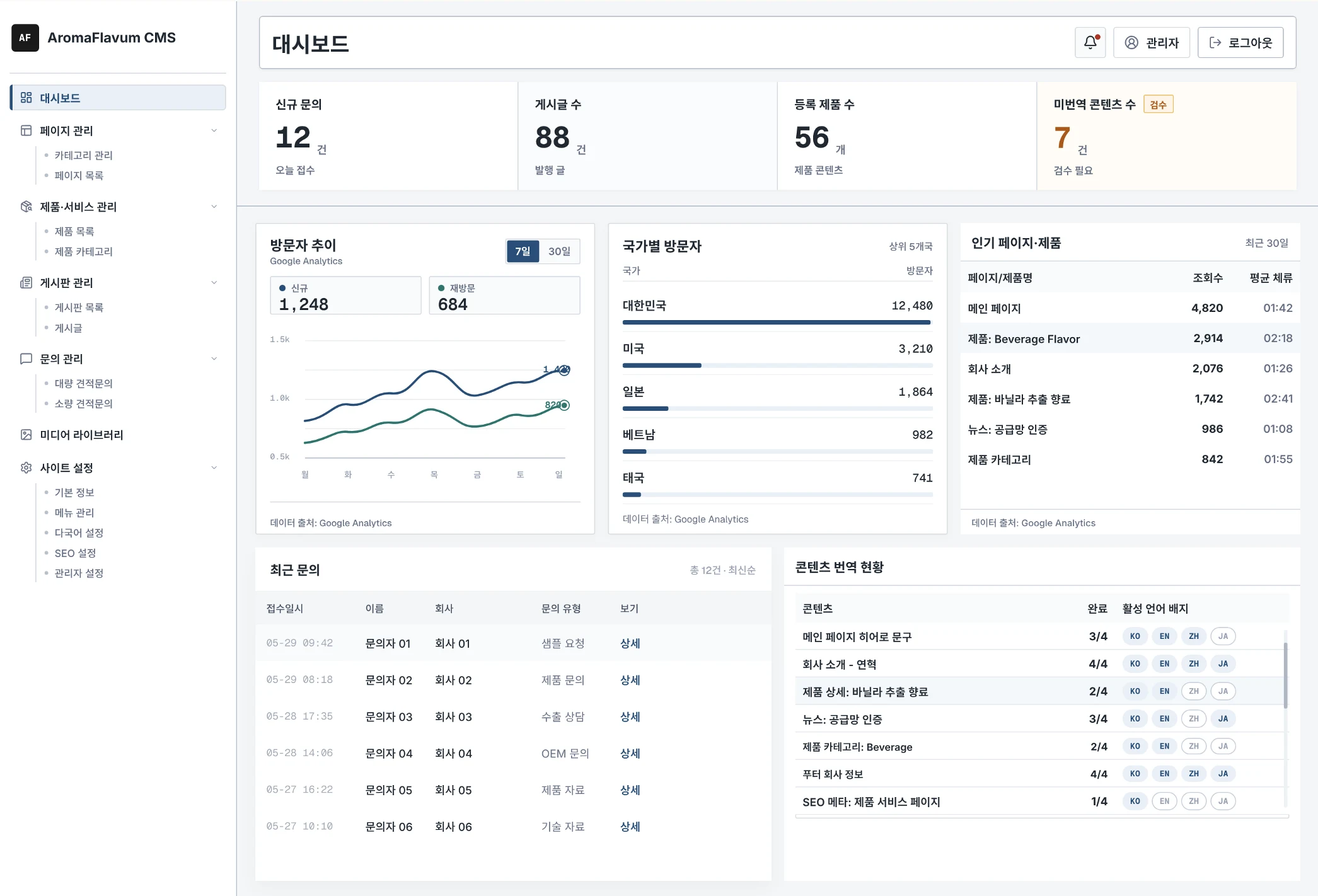
Task: Click the 제품·서비스 관리 box icon
Action: coord(26,207)
